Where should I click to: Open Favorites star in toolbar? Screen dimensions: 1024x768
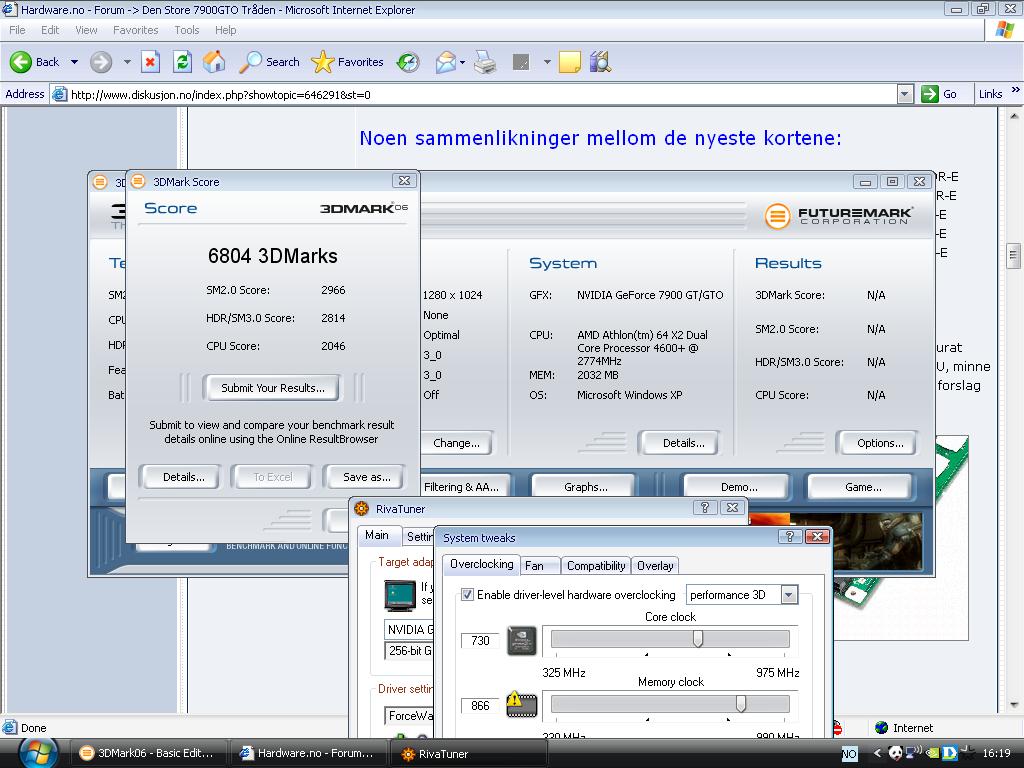347,62
